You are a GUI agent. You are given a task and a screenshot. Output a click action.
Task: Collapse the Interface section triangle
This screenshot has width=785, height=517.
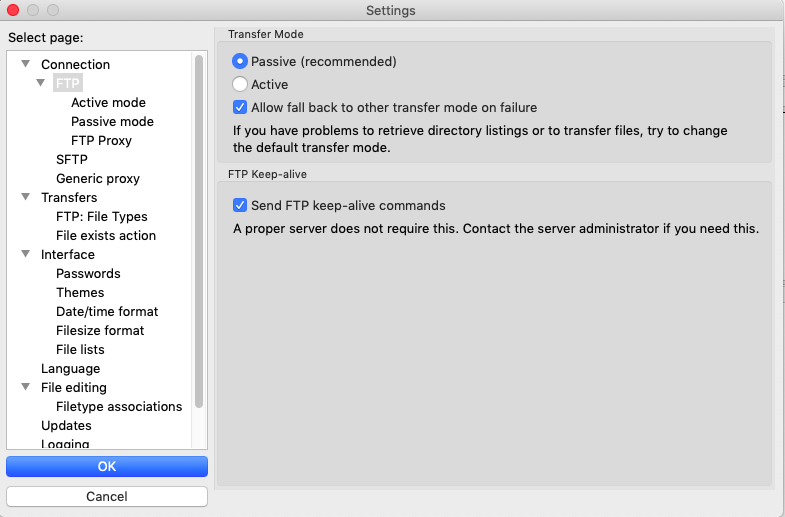pos(26,254)
